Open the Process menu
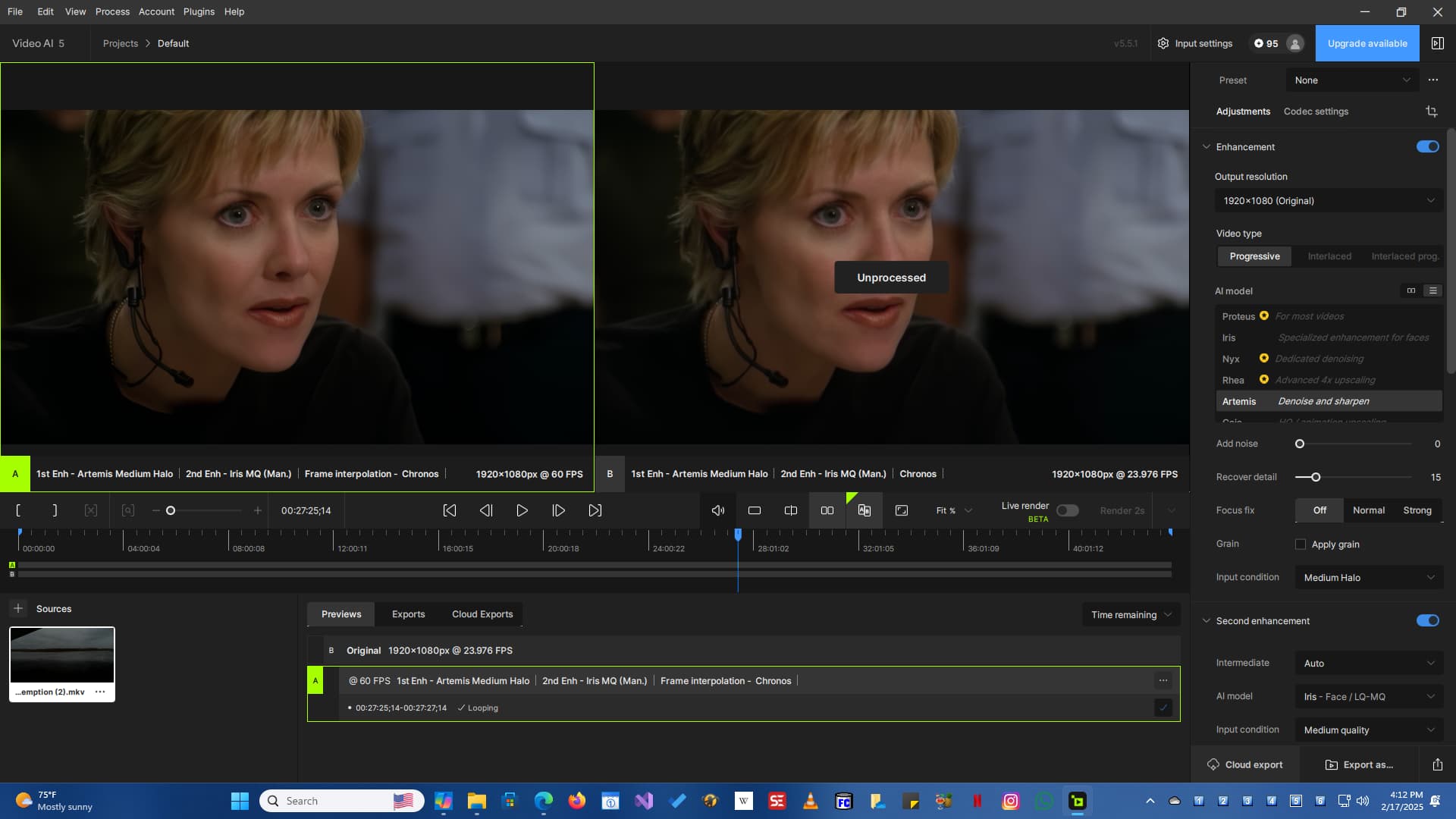Screen dimensions: 1456x819 coord(112,11)
